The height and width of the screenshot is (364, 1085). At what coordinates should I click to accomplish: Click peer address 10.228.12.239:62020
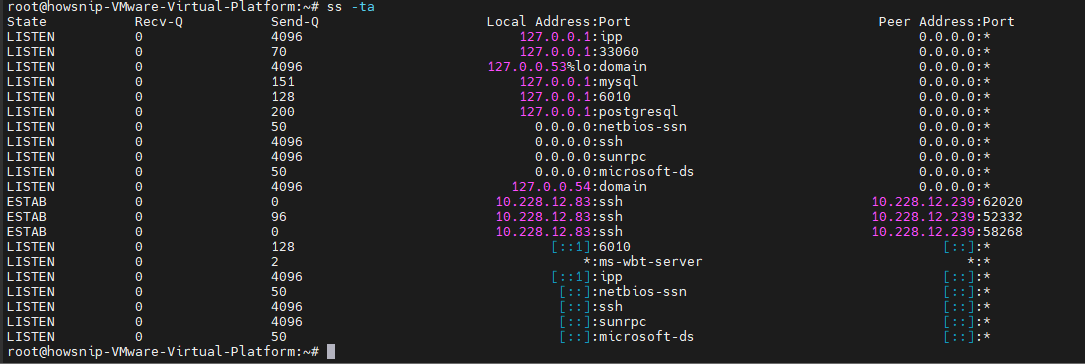[947, 202]
